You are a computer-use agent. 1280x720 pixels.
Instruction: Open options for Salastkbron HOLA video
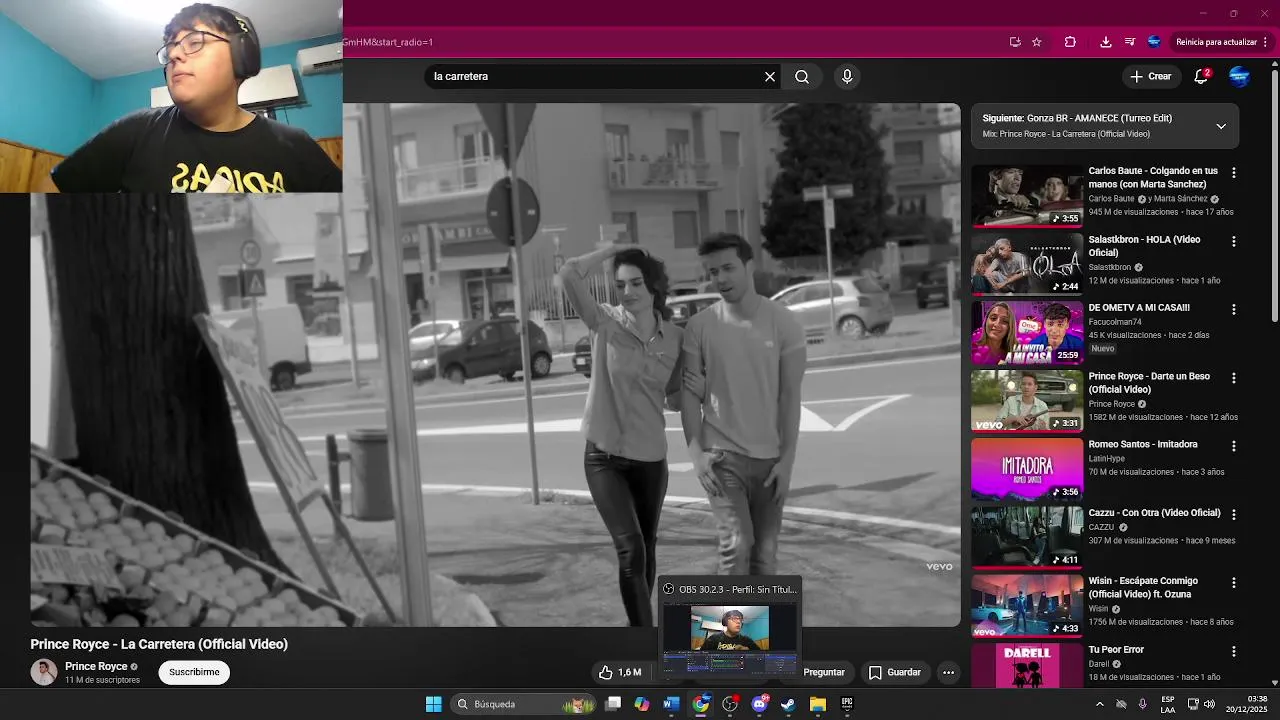pos(1233,241)
